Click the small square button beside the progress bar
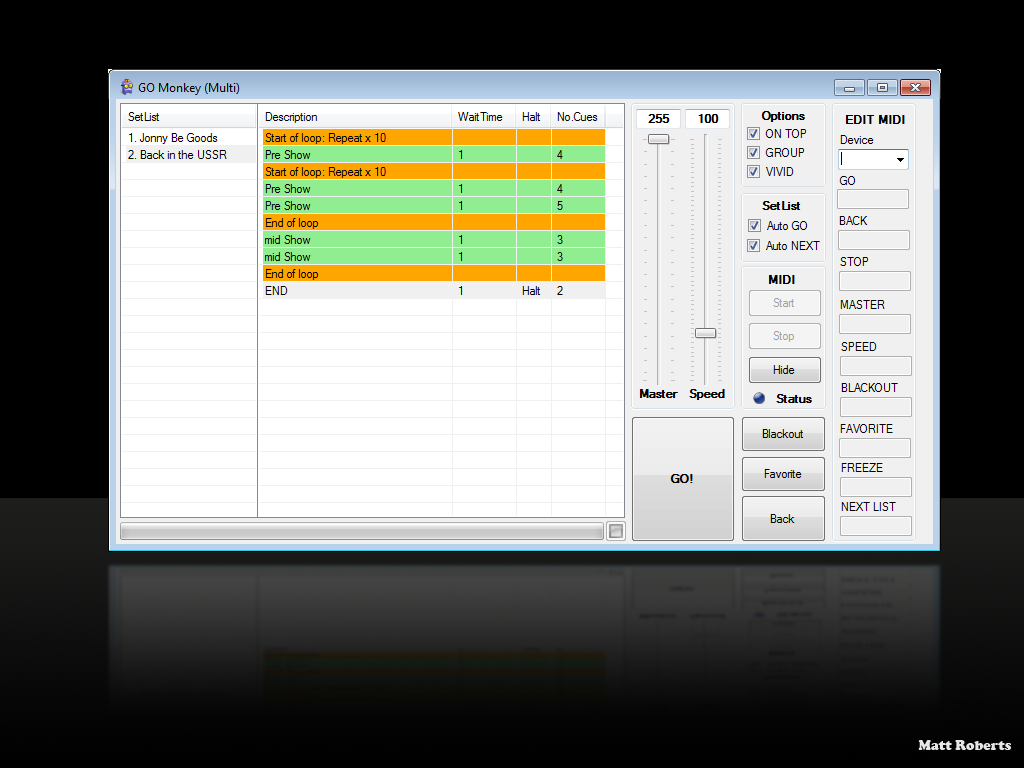Viewport: 1024px width, 768px height. tap(616, 531)
